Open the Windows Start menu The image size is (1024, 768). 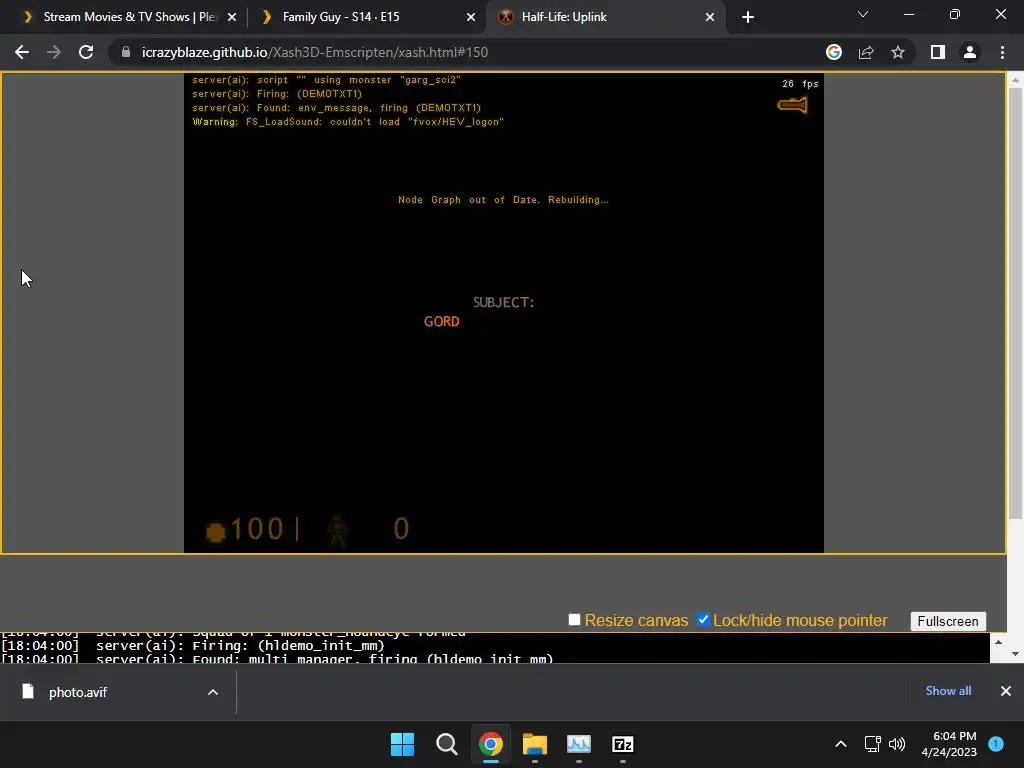[402, 744]
